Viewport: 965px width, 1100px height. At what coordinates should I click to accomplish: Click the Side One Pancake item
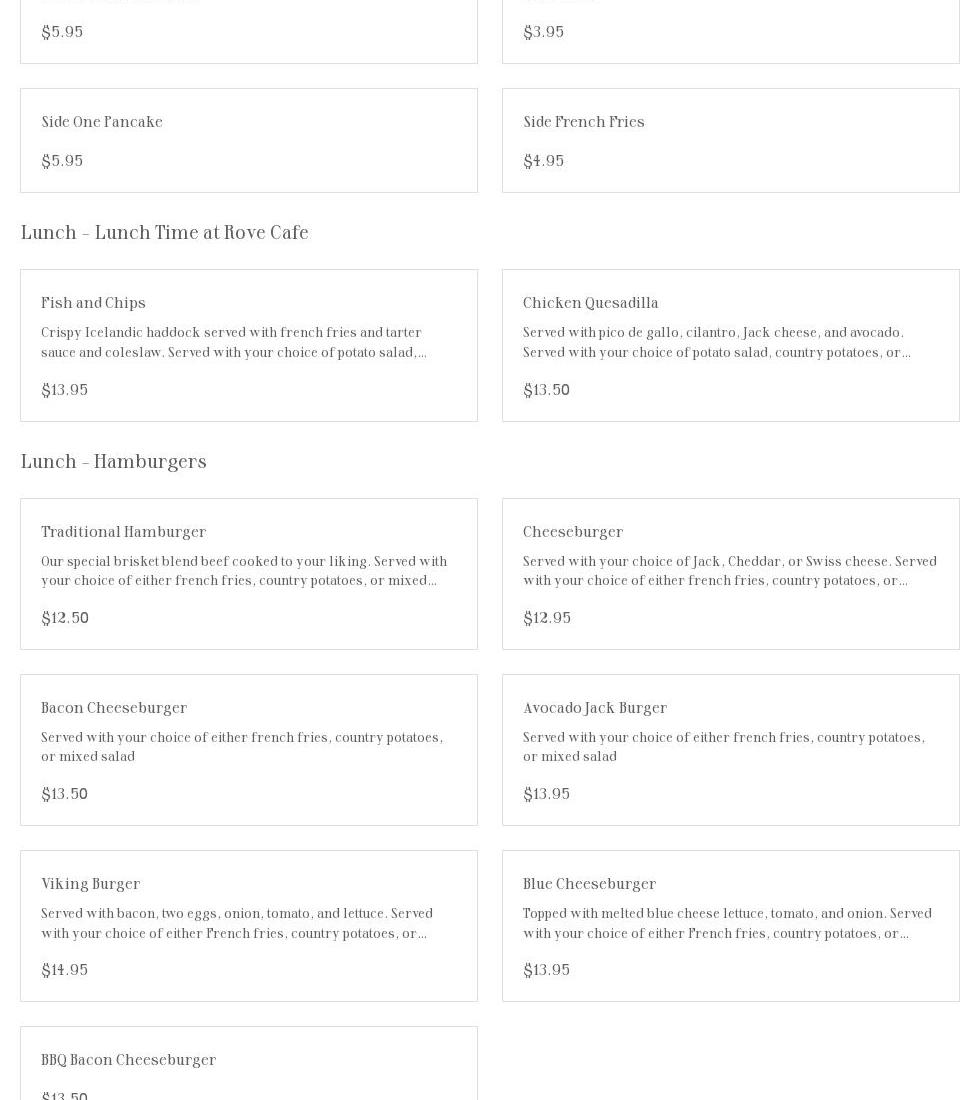tap(102, 122)
